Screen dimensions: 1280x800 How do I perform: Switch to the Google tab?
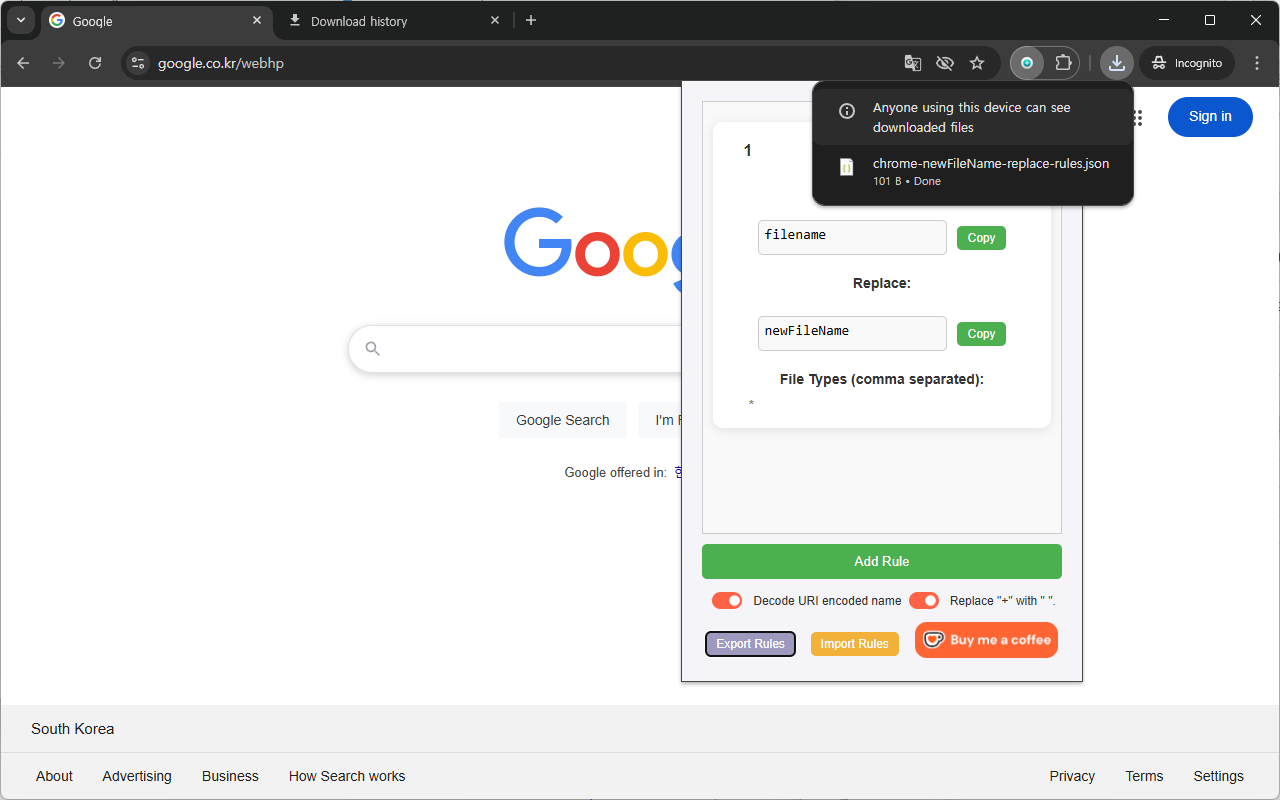[157, 21]
